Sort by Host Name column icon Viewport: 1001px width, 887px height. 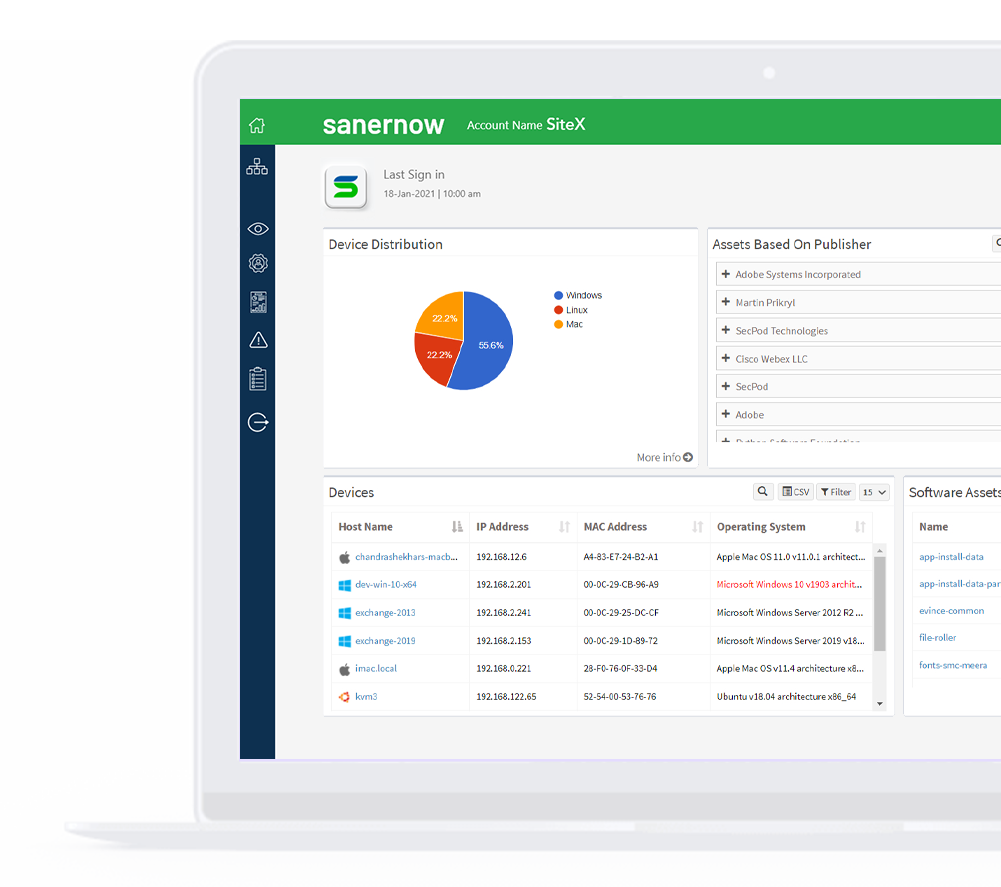click(457, 527)
